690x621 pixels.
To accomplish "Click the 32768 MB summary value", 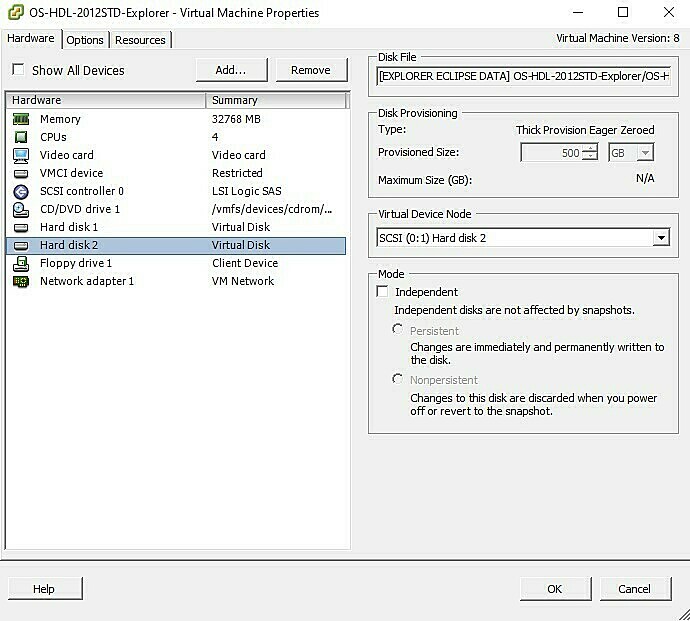I will coord(236,119).
